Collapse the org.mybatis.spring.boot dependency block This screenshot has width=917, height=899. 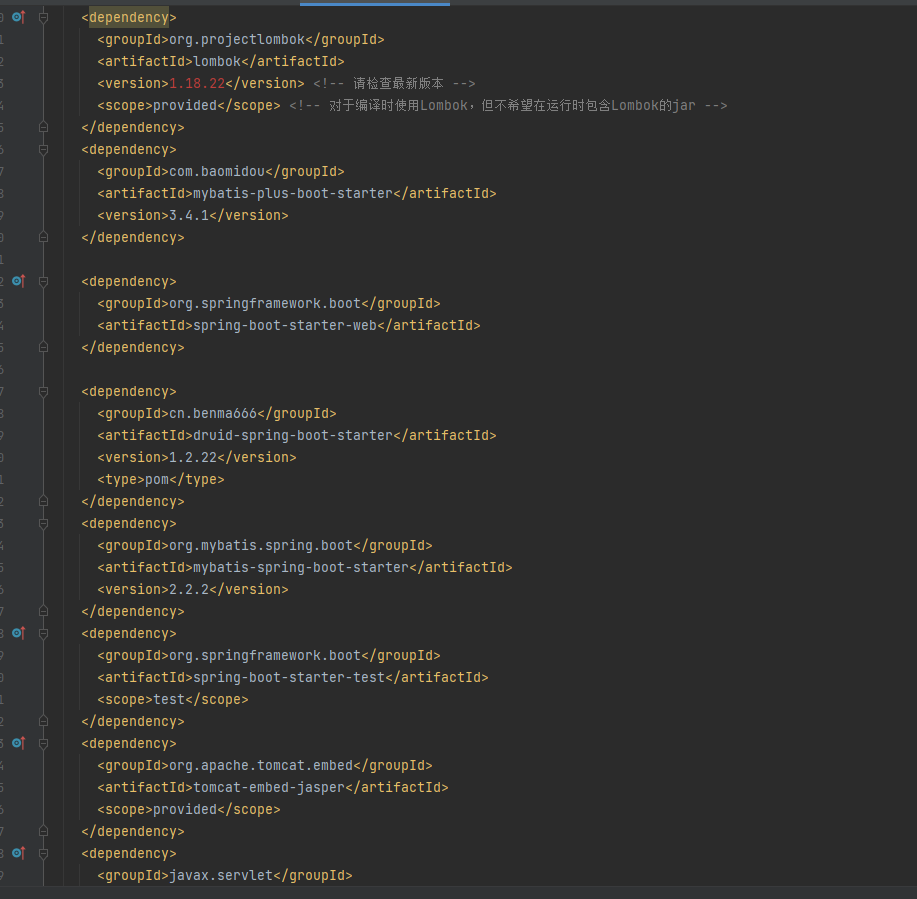pos(43,523)
